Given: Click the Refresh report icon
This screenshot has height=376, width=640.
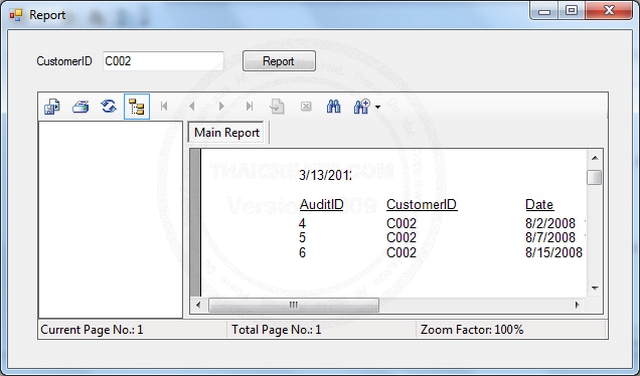Looking at the screenshot, I should 109,107.
